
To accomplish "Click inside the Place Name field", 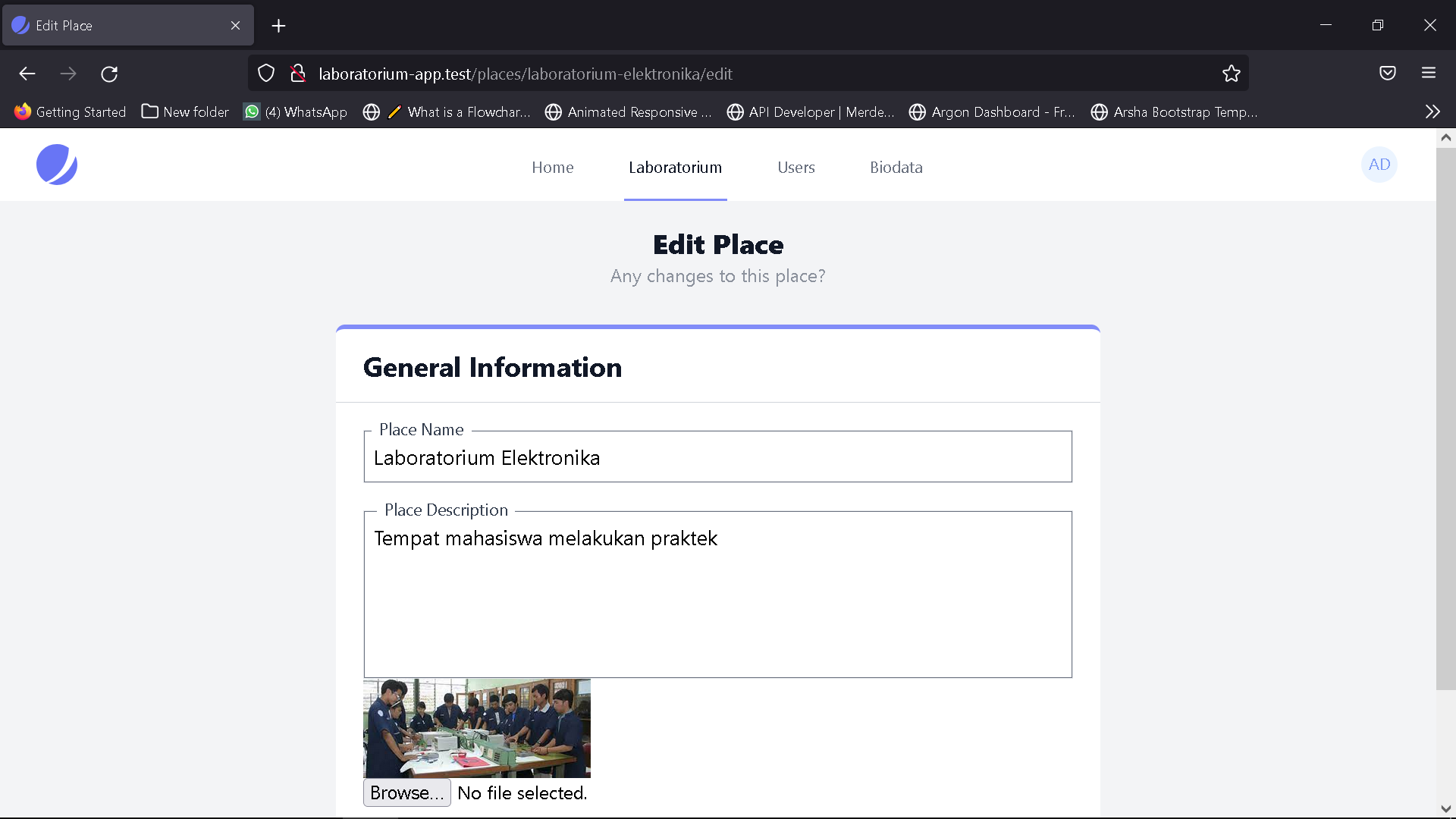I will pyautogui.click(x=717, y=457).
